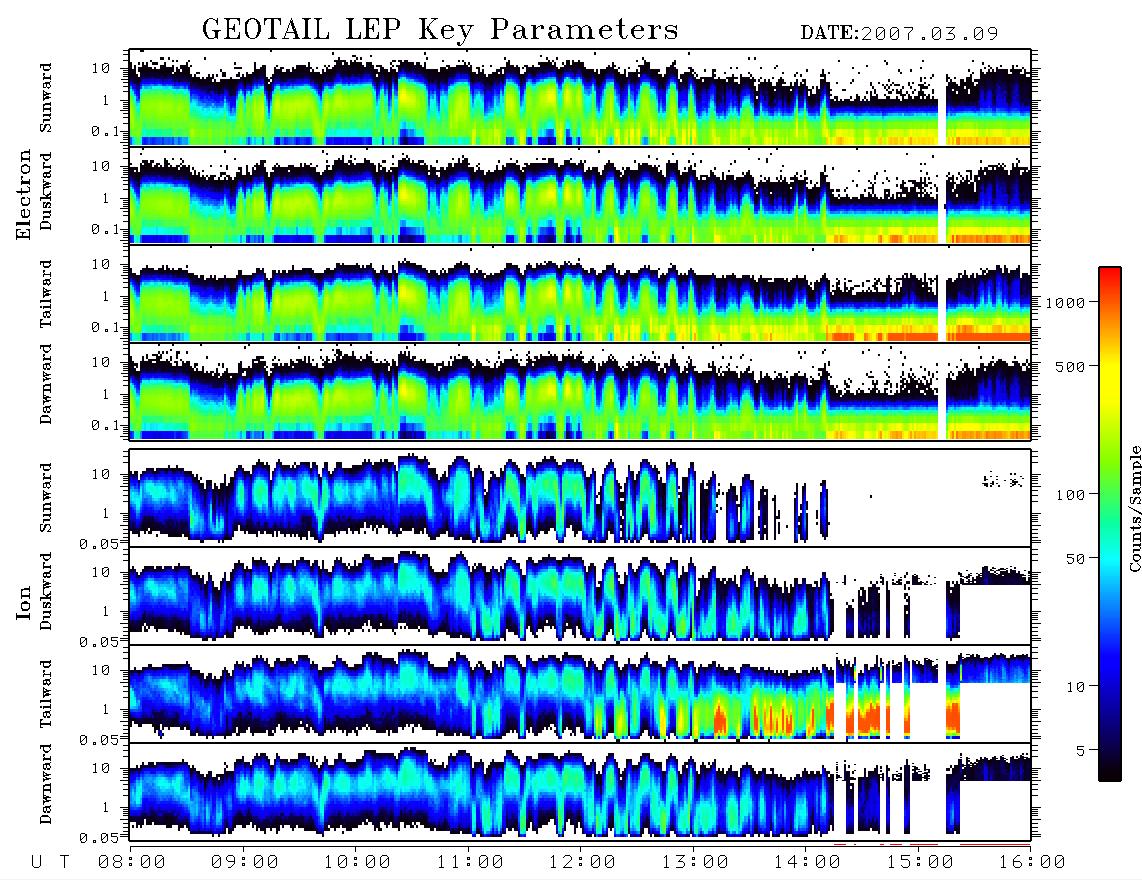Select the Electron "Dawnward" panel label
This screenshot has height=880, width=1142.
pos(46,384)
